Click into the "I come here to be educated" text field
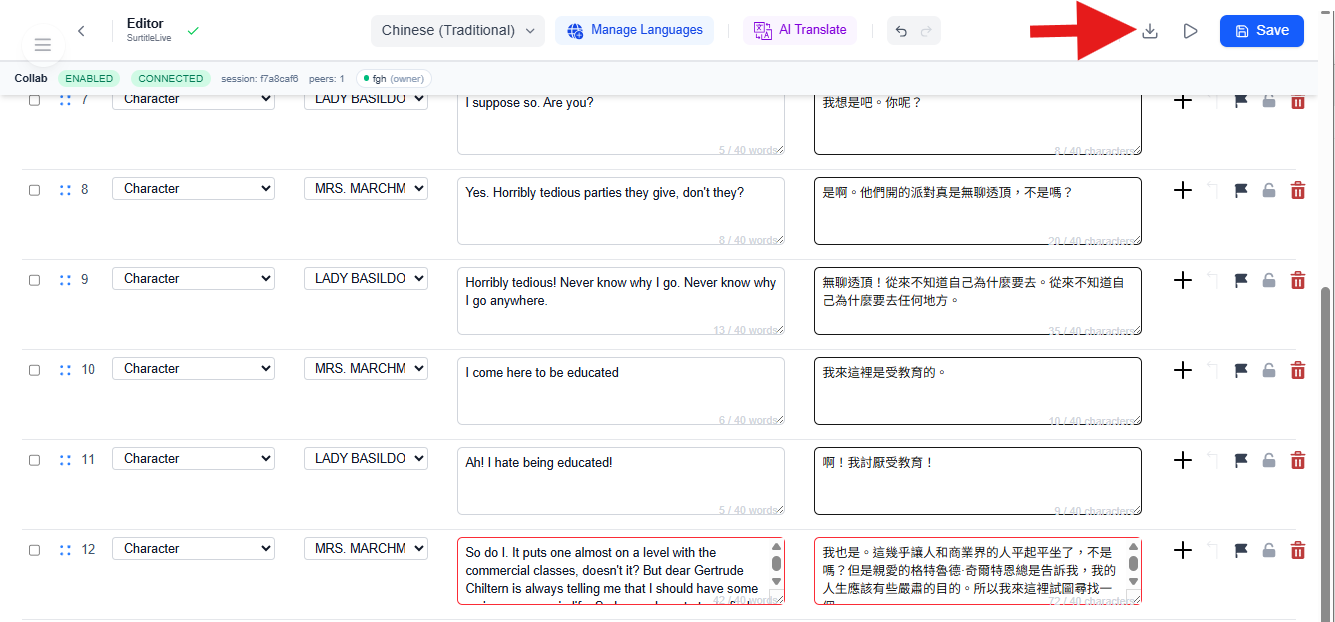 (x=620, y=390)
